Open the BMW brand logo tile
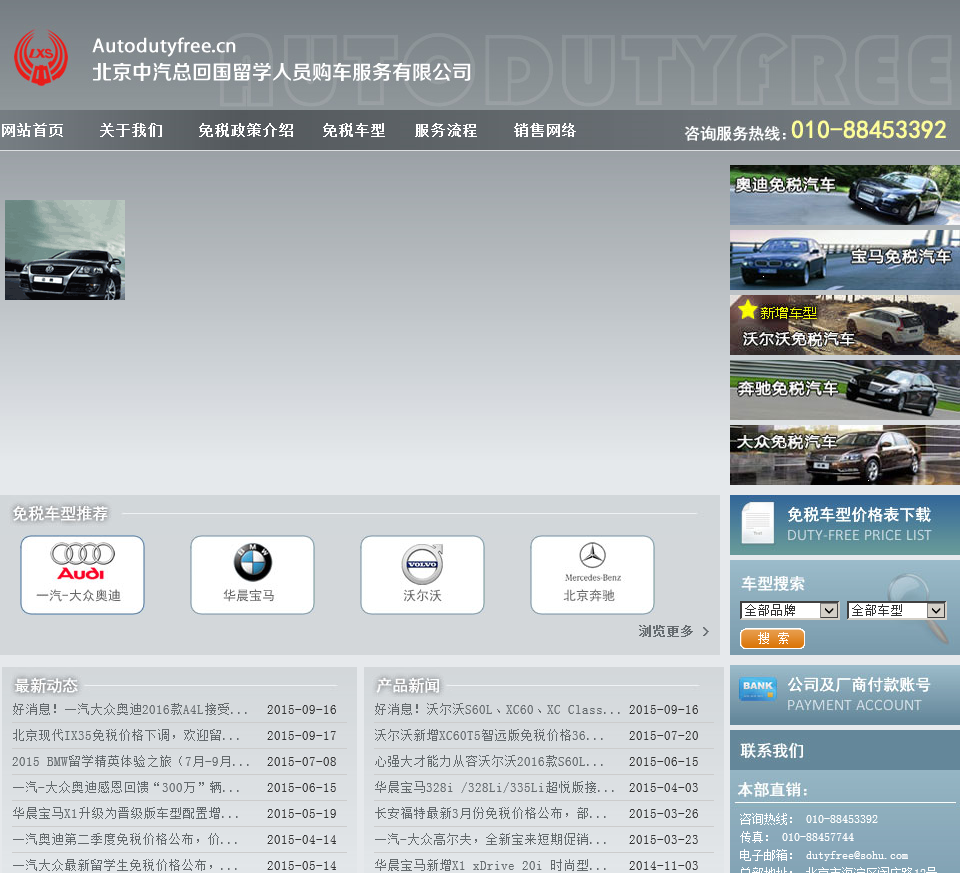This screenshot has height=873, width=960. coord(252,575)
